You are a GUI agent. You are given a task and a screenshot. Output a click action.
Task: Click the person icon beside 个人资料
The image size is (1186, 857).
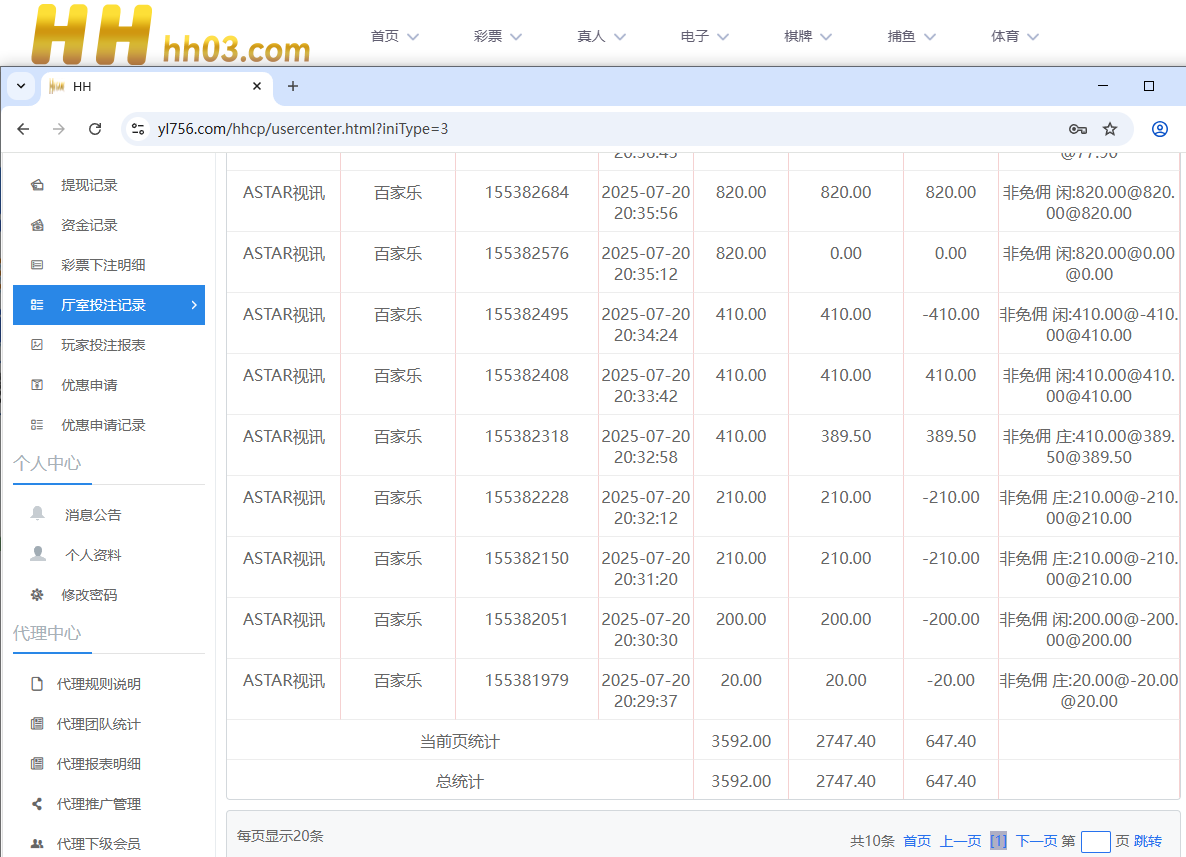[38, 554]
